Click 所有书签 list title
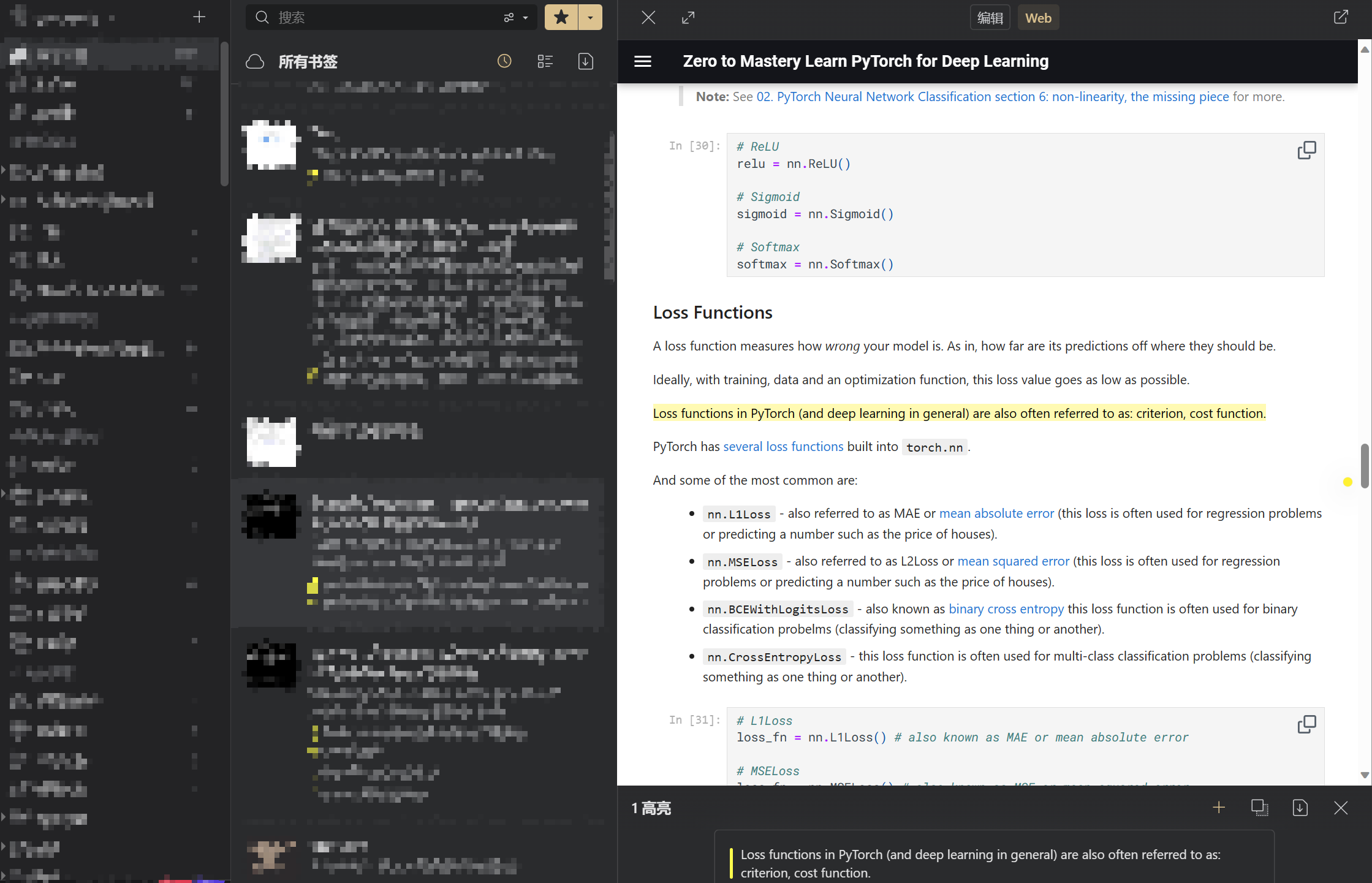This screenshot has width=1372, height=883. pyautogui.click(x=308, y=62)
